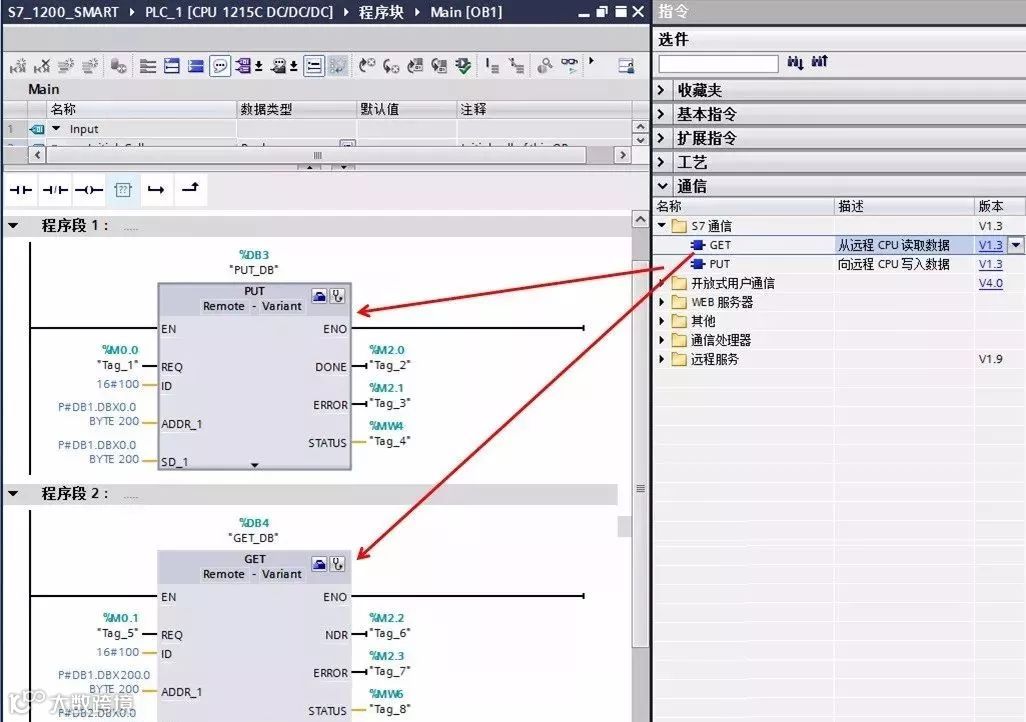Open PUT block diagnostics stethoscope icon

tap(338, 296)
